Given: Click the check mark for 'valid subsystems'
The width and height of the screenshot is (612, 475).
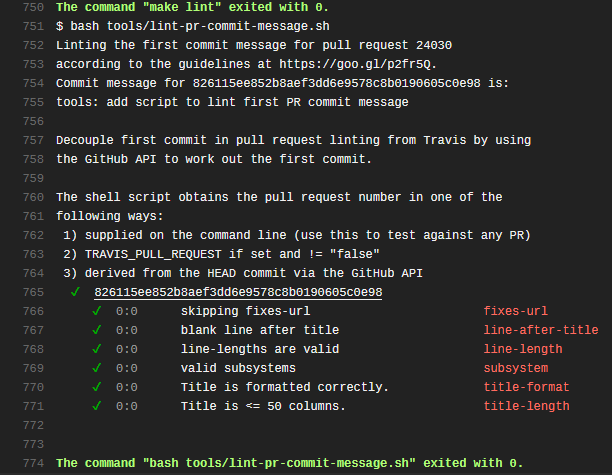Looking at the screenshot, I should [97, 368].
